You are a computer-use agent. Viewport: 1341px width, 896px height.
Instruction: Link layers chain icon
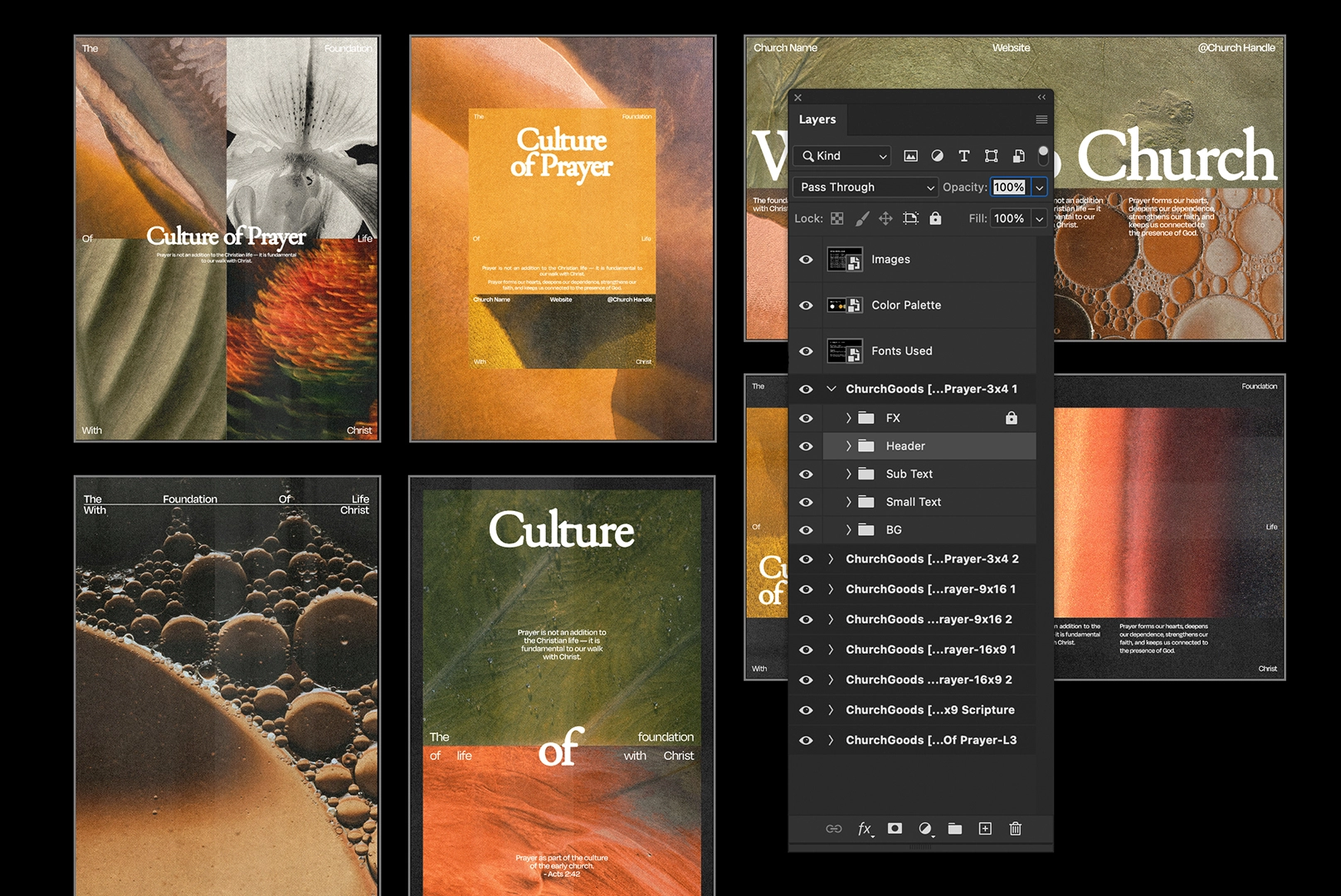pyautogui.click(x=834, y=829)
